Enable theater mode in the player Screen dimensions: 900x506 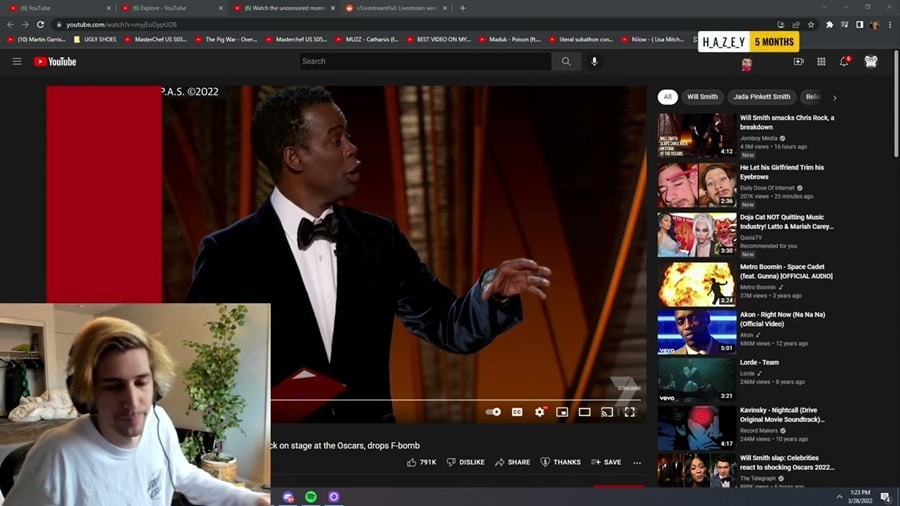click(584, 412)
